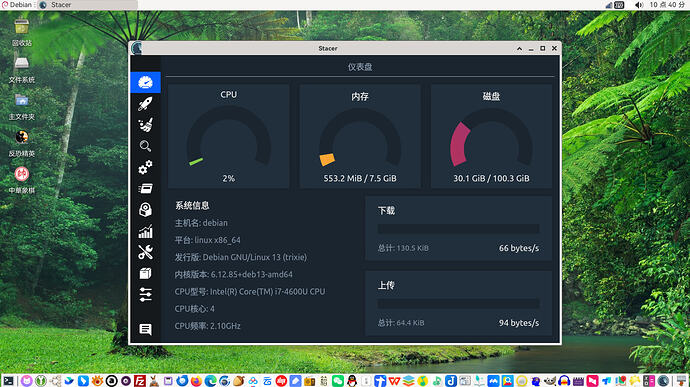690x387 pixels.
Task: Launch WPS Office from the bottom dock
Action: 394,381
